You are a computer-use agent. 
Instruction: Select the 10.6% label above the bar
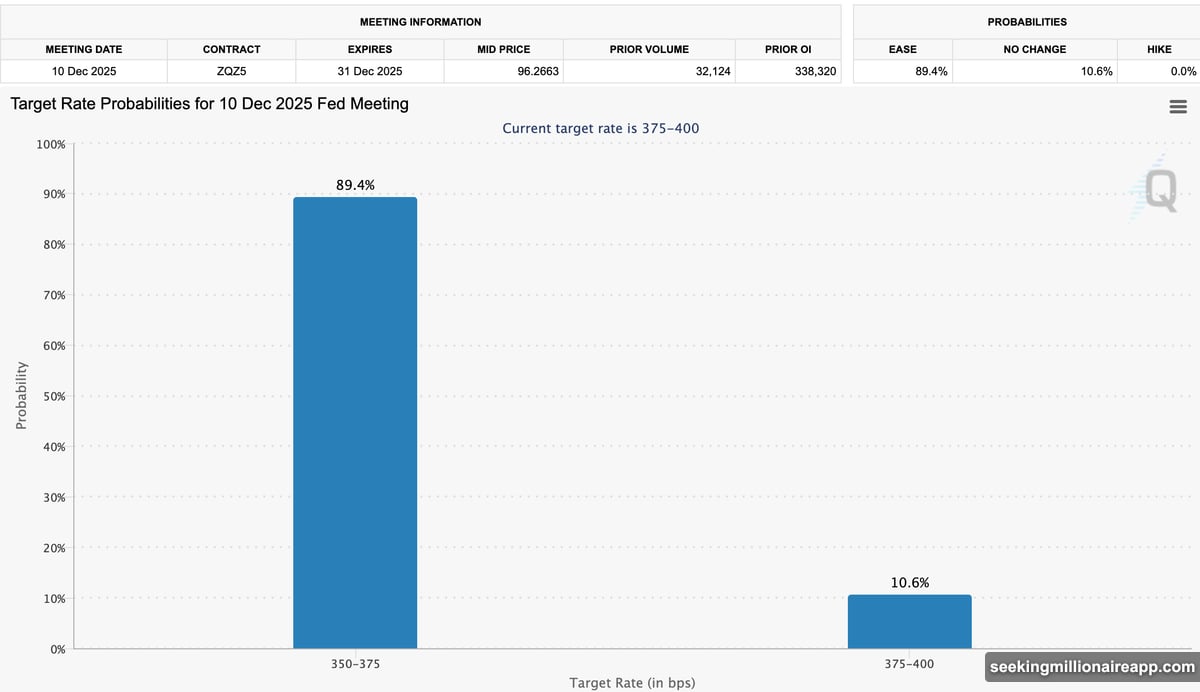coord(909,583)
